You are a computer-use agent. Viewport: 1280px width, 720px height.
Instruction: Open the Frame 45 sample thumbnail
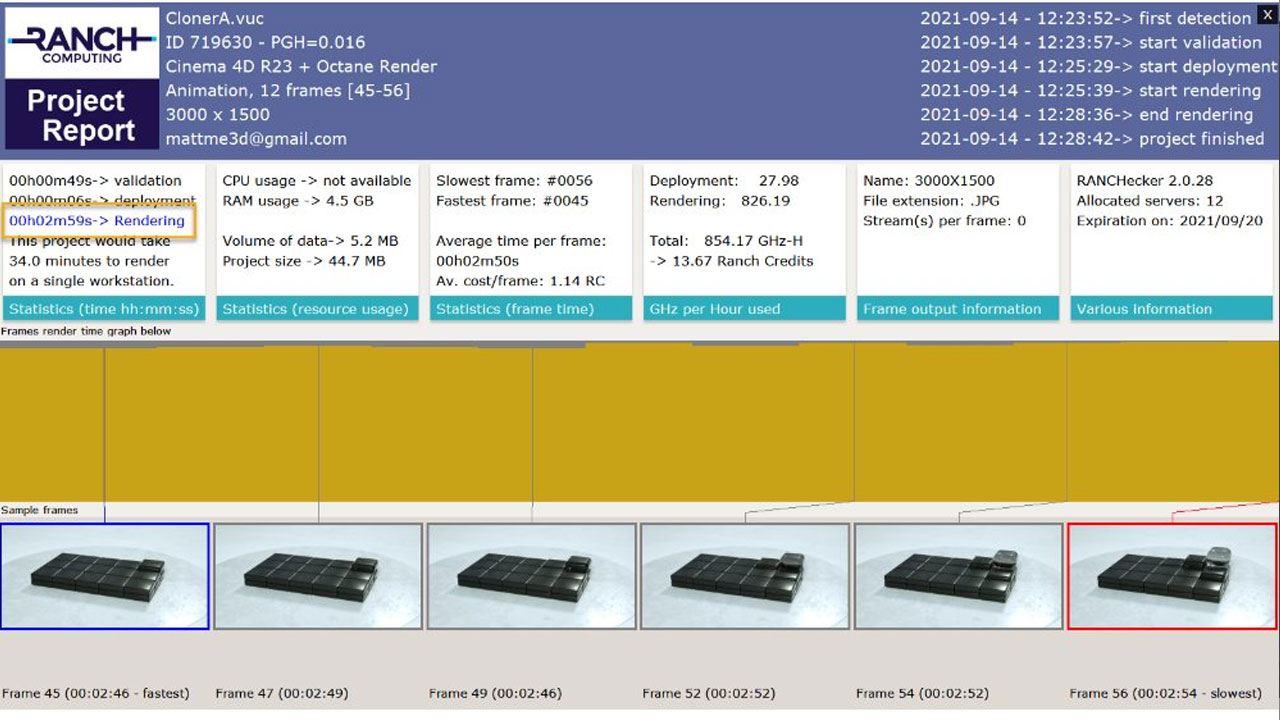pyautogui.click(x=105, y=576)
